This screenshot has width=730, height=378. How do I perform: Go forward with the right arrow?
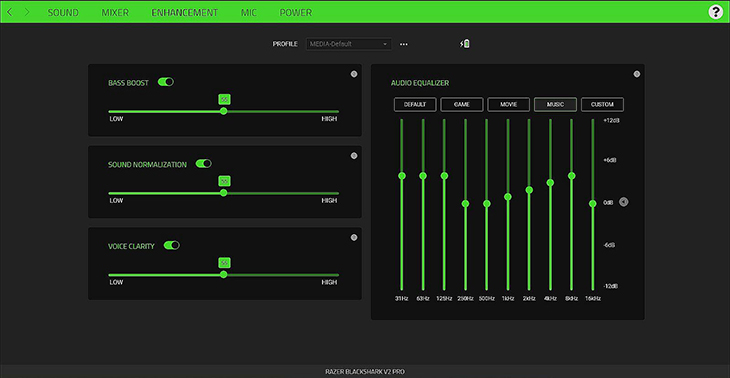(27, 12)
